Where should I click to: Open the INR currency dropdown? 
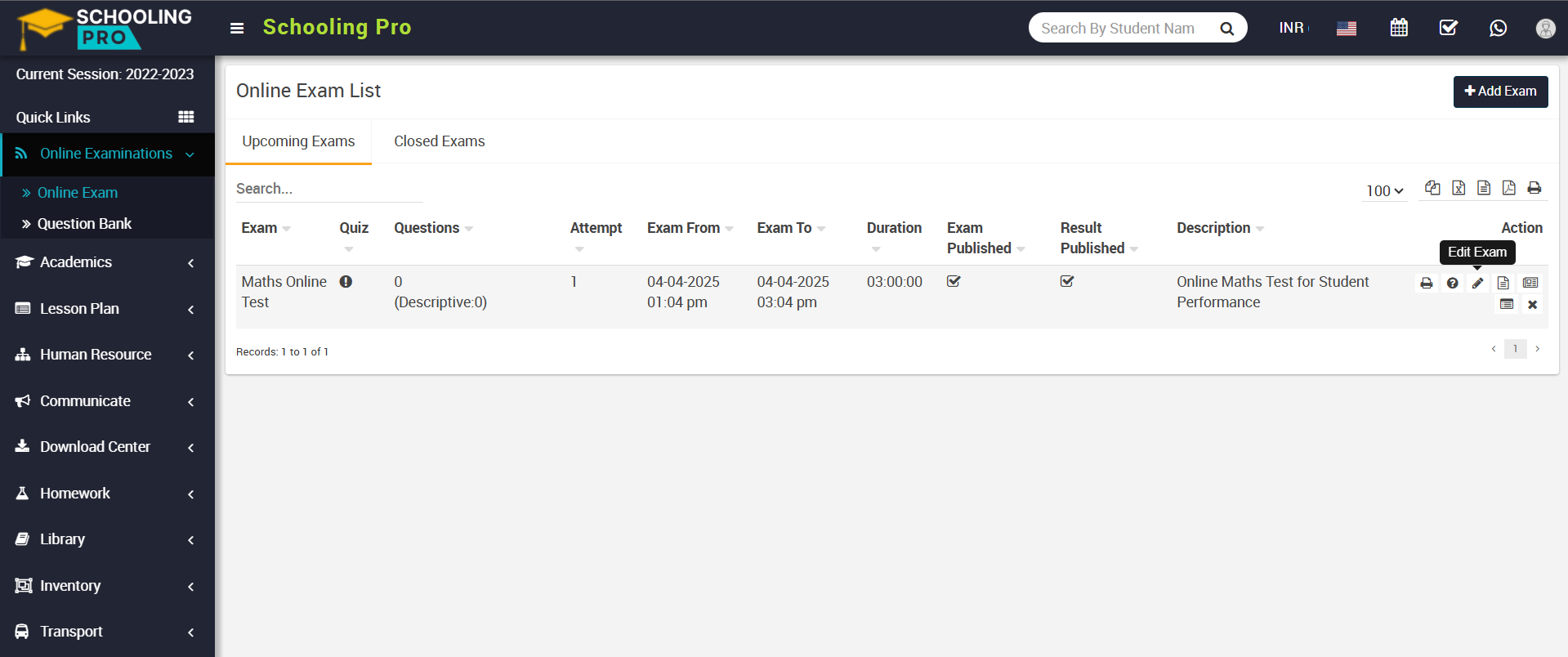click(x=1294, y=28)
